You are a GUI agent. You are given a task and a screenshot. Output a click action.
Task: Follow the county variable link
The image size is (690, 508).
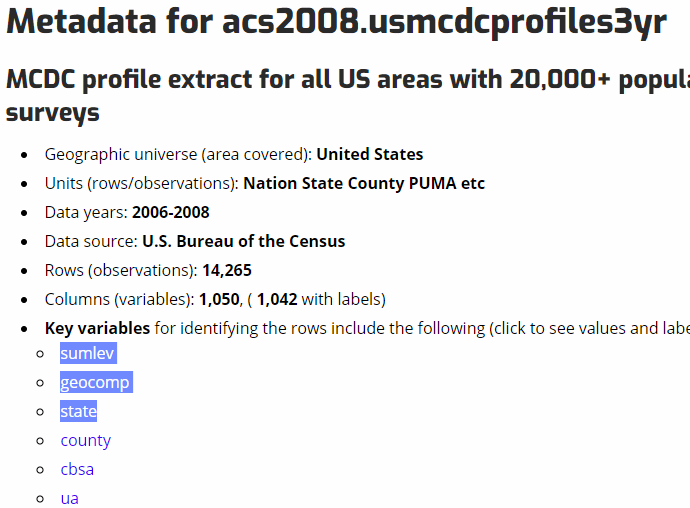coord(85,440)
